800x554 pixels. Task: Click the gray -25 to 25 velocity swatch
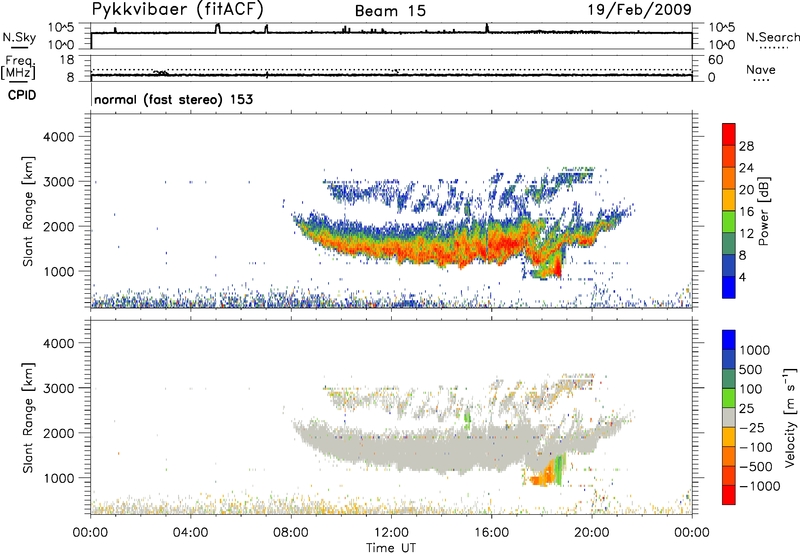729,417
